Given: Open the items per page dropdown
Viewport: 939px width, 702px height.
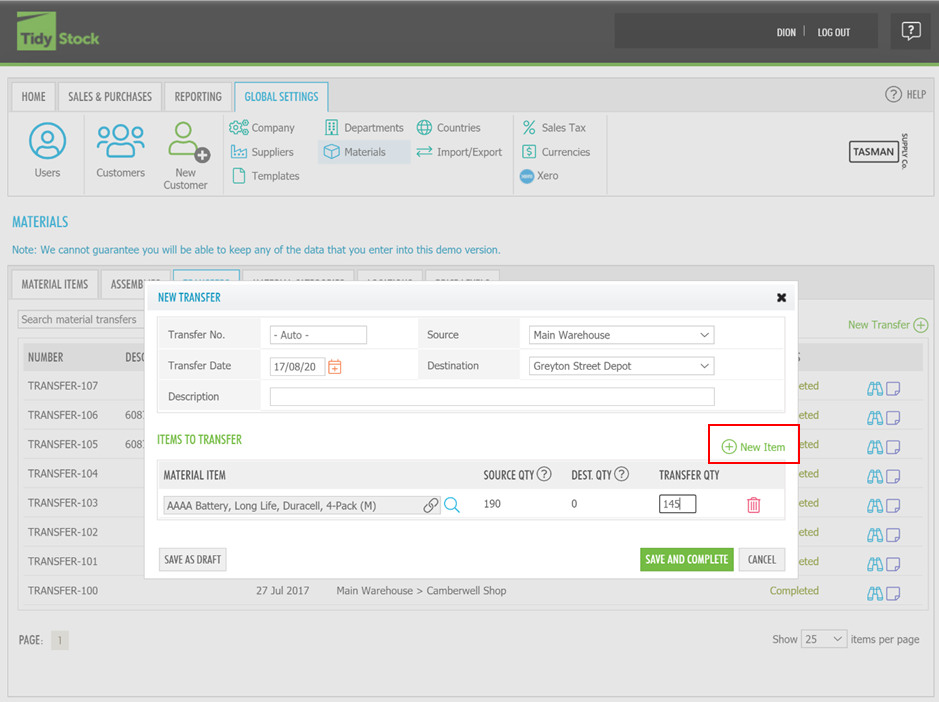Looking at the screenshot, I should point(824,639).
